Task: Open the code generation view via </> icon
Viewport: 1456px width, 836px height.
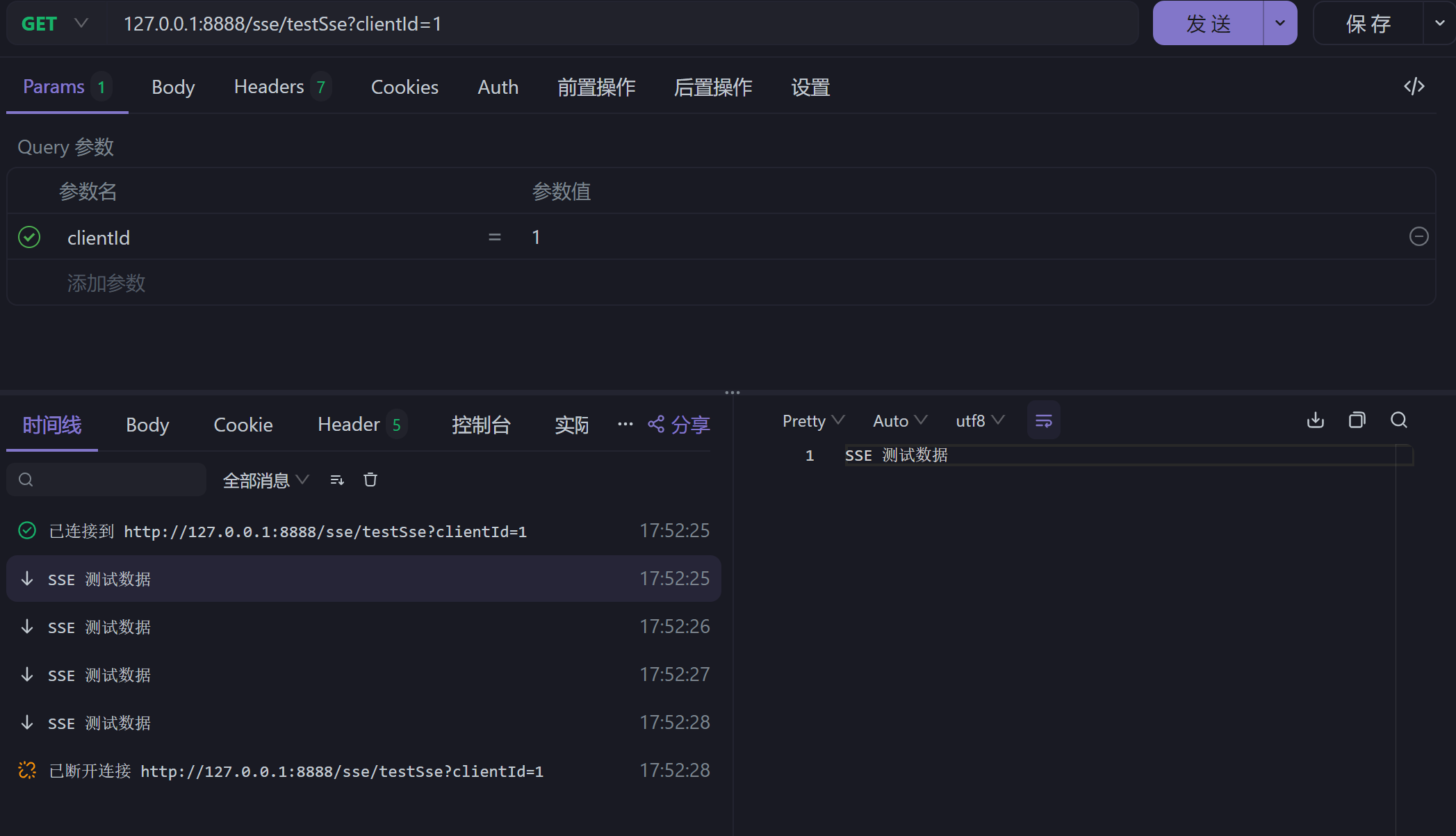Action: coord(1414,86)
